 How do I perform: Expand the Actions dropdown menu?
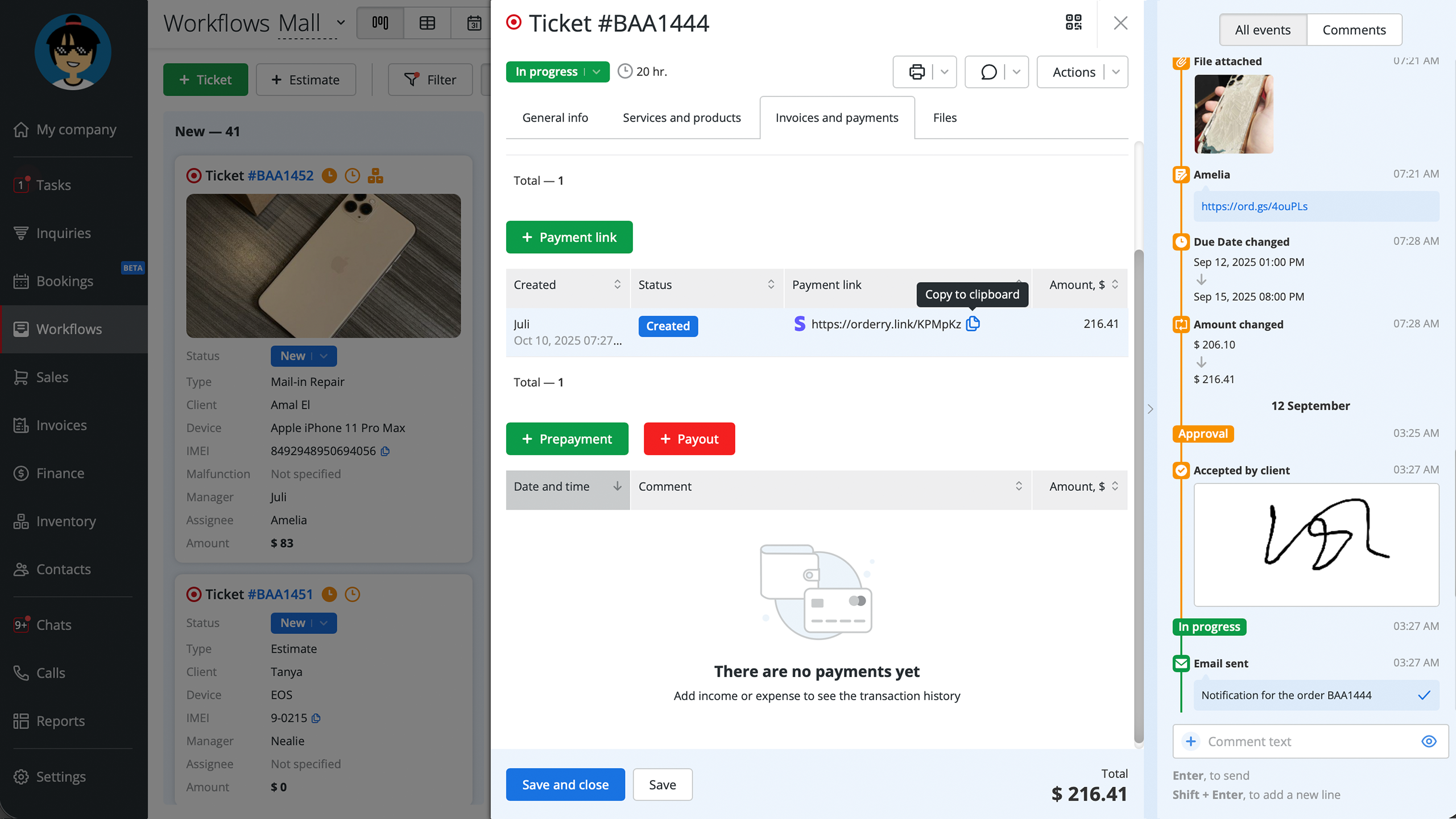coord(1115,72)
